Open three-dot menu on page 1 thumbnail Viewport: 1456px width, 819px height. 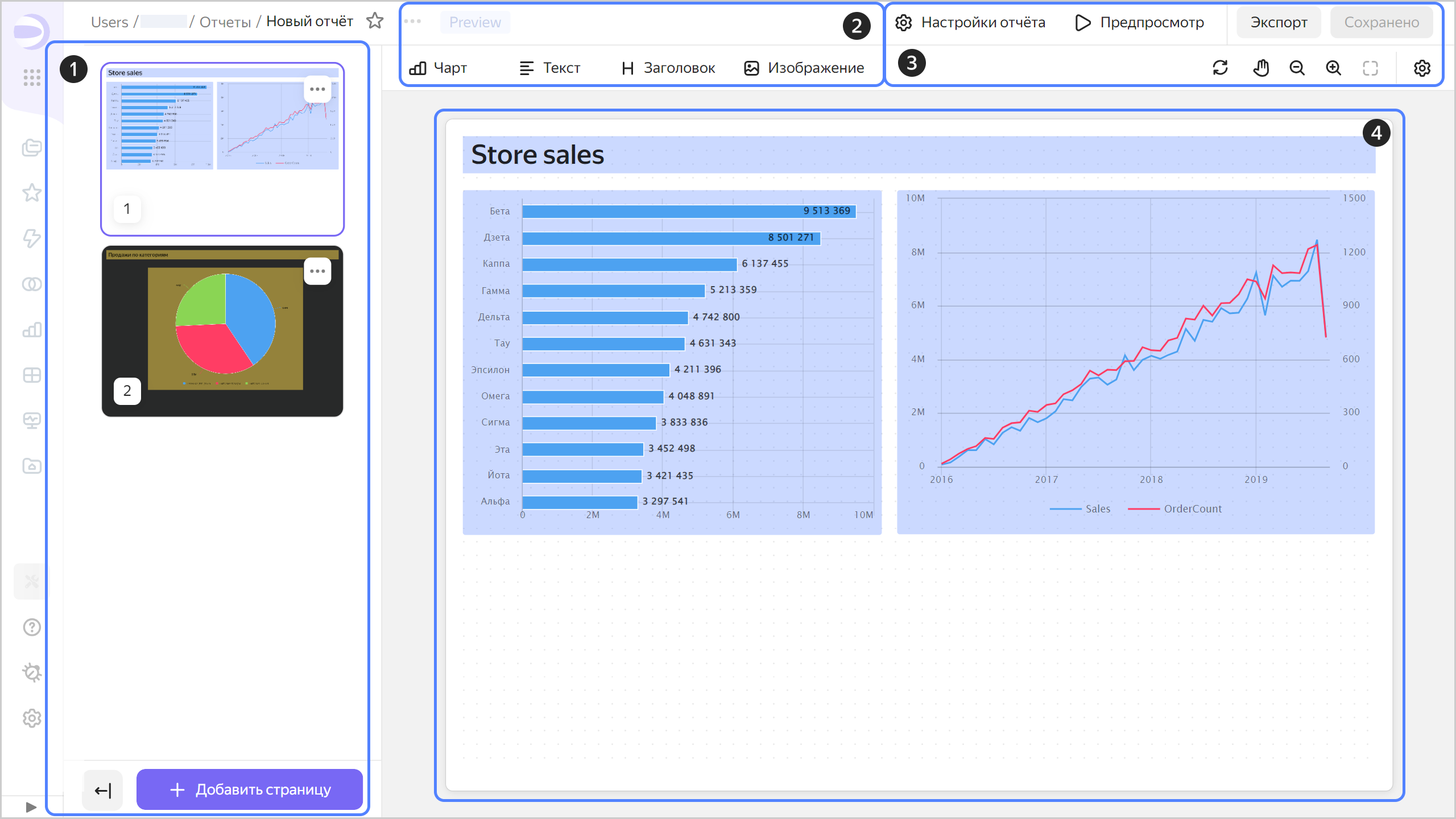pos(317,89)
